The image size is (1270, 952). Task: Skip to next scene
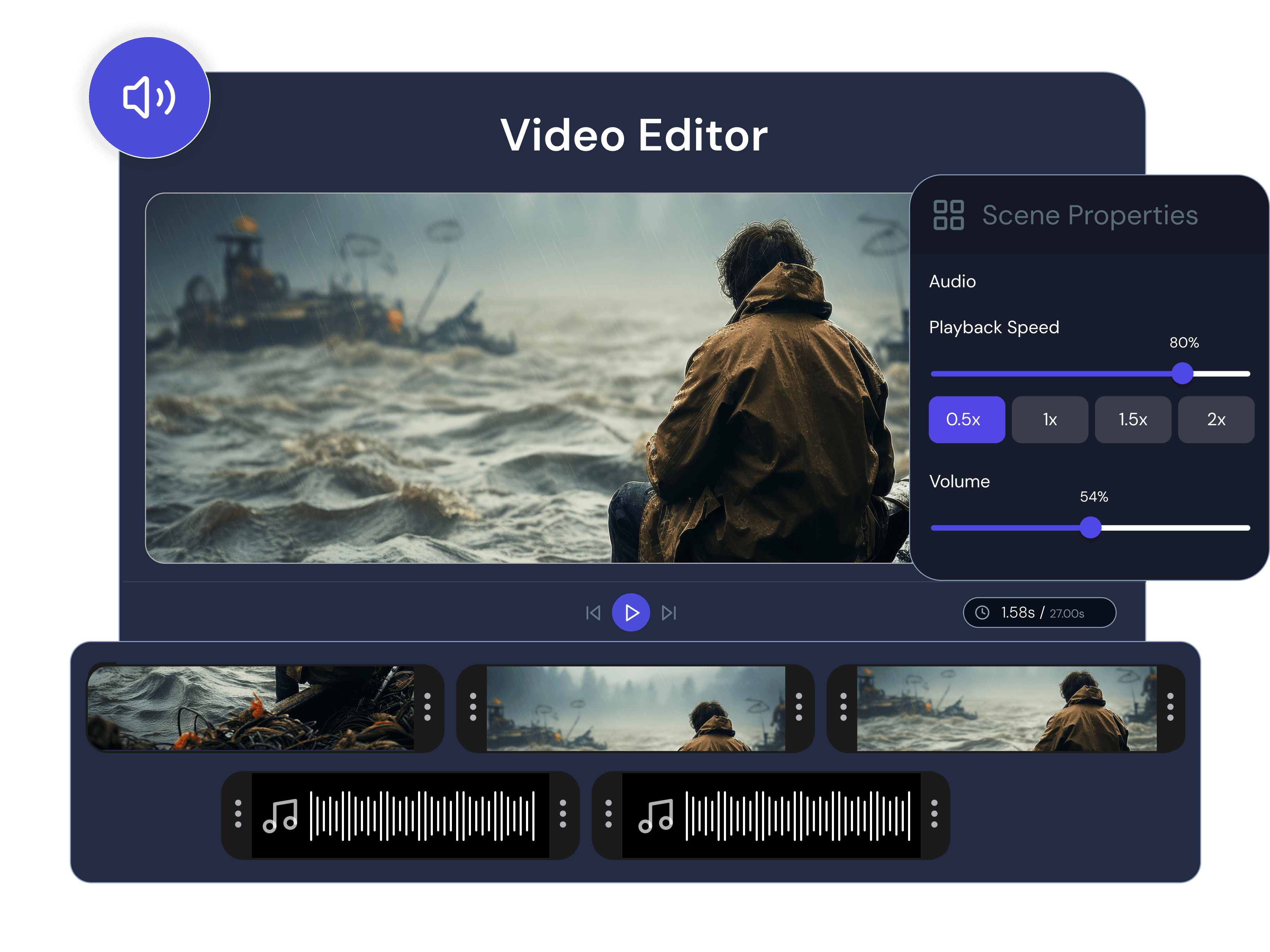[x=669, y=613]
